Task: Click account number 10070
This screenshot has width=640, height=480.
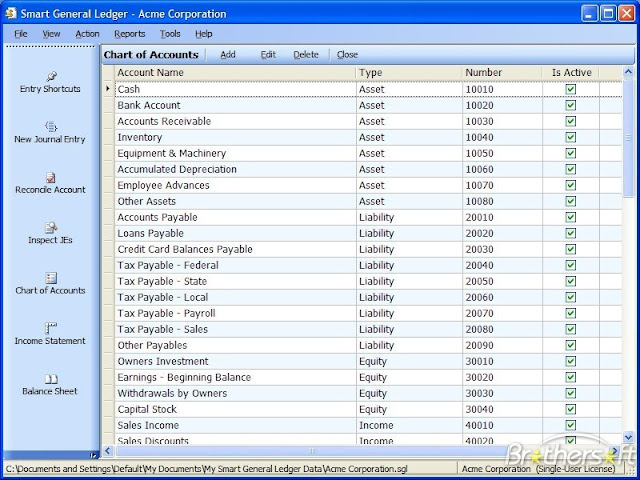Action: tap(480, 185)
